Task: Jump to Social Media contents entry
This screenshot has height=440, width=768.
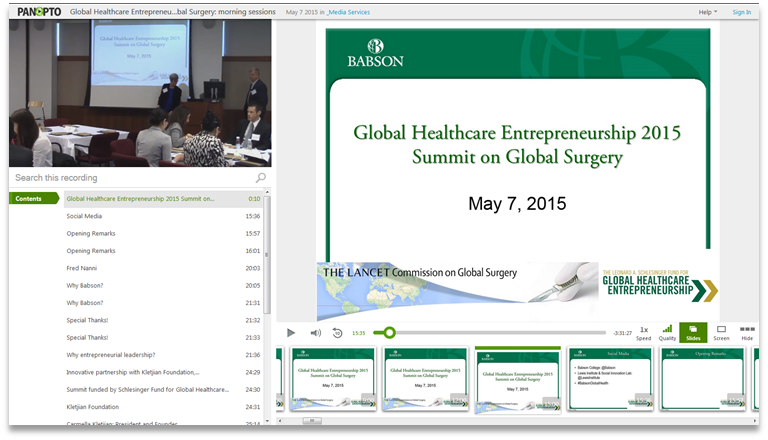Action: pyautogui.click(x=84, y=216)
